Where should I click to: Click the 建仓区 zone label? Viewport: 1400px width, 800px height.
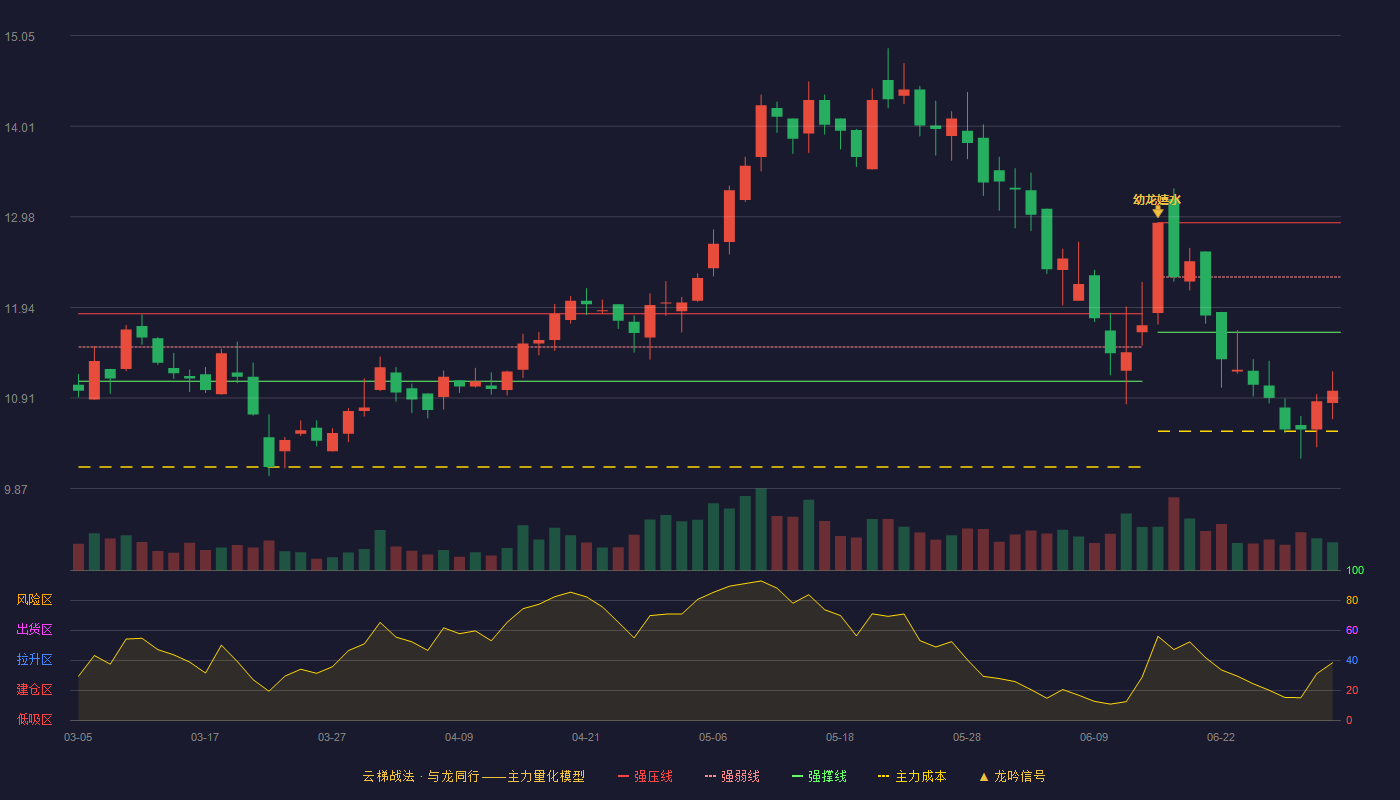[x=35, y=690]
